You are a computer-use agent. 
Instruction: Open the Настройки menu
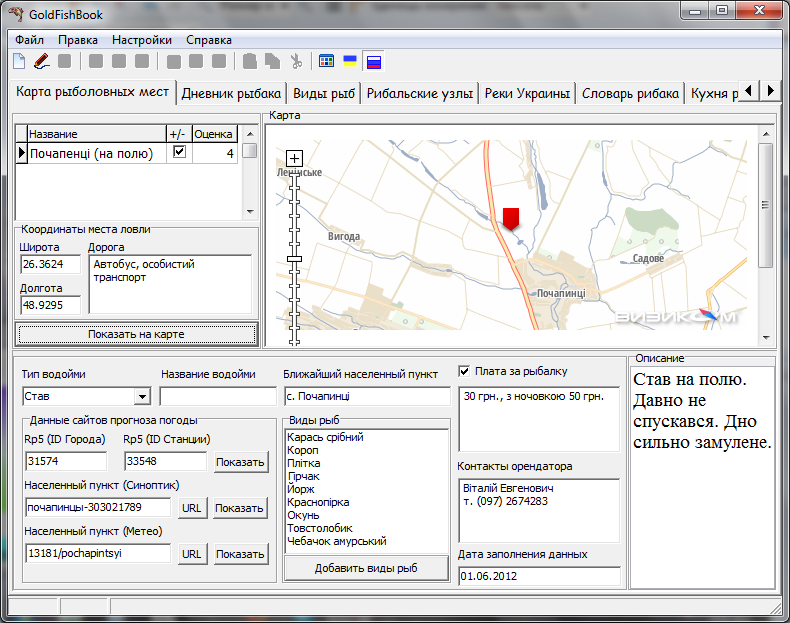142,40
